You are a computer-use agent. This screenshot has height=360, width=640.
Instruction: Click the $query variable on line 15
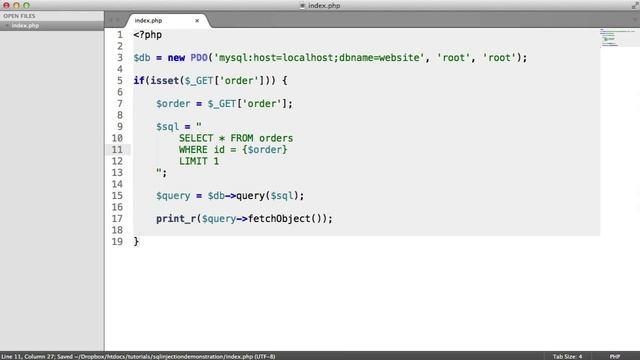pos(173,196)
